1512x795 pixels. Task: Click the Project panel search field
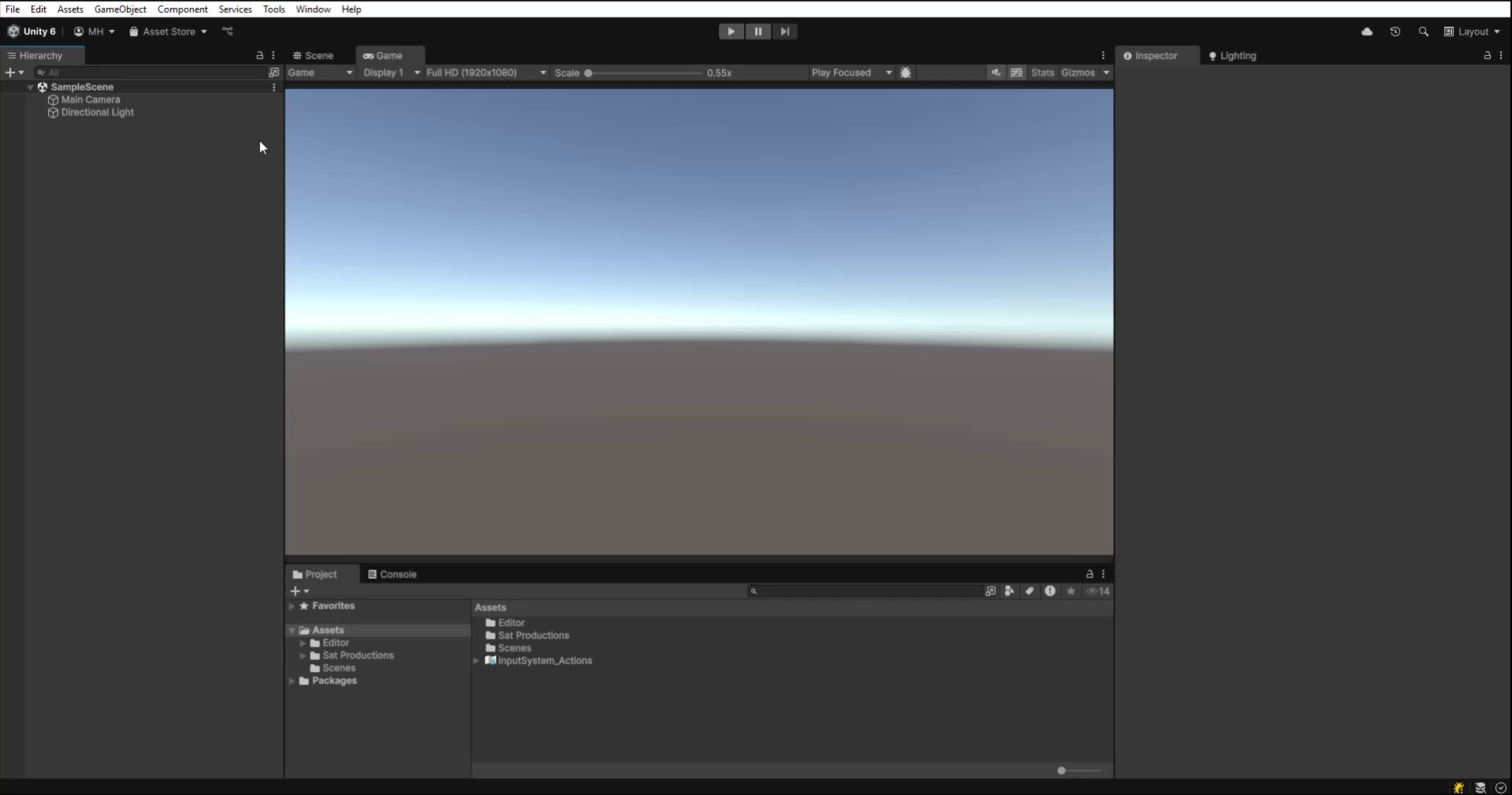(865, 591)
